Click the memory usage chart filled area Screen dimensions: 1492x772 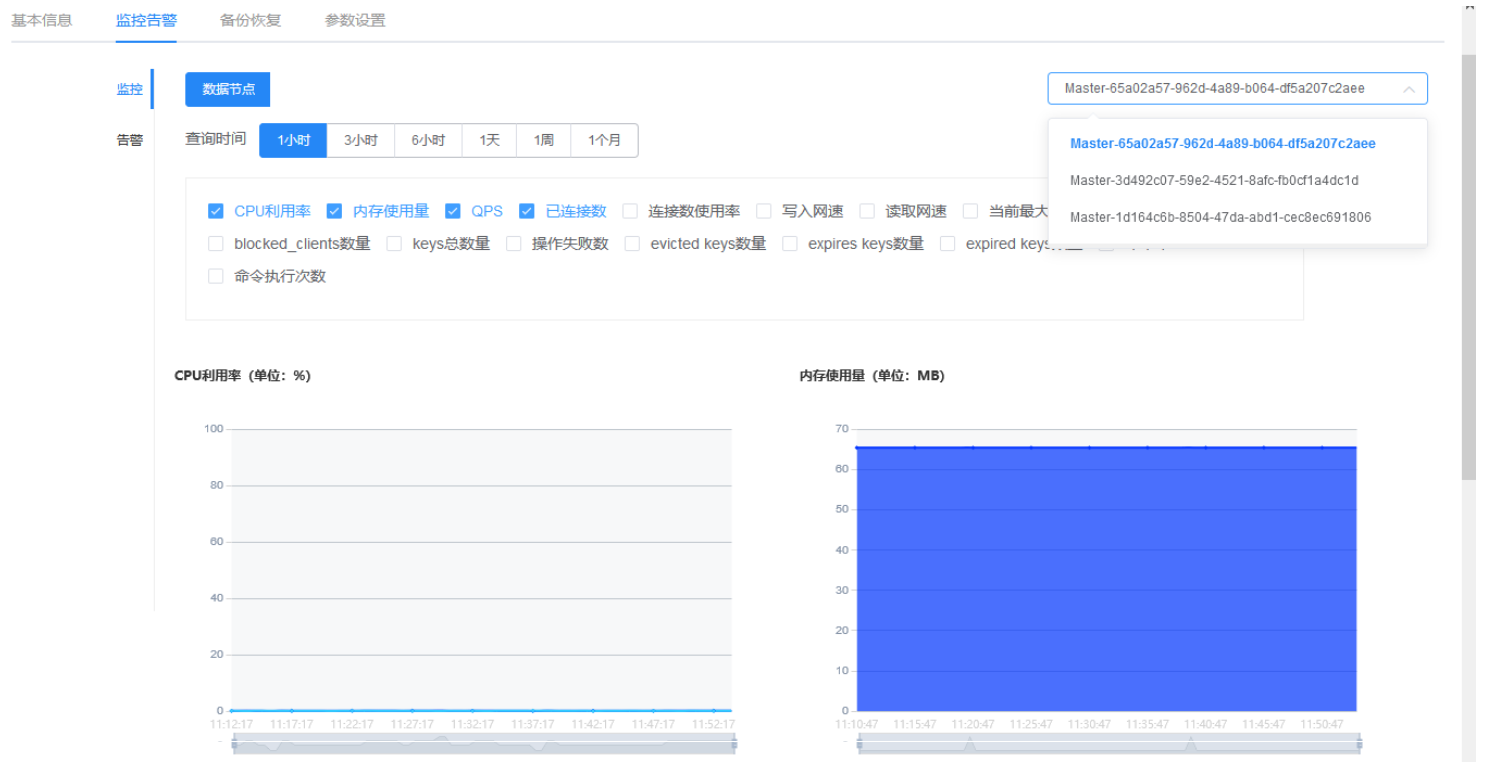tap(1107, 579)
